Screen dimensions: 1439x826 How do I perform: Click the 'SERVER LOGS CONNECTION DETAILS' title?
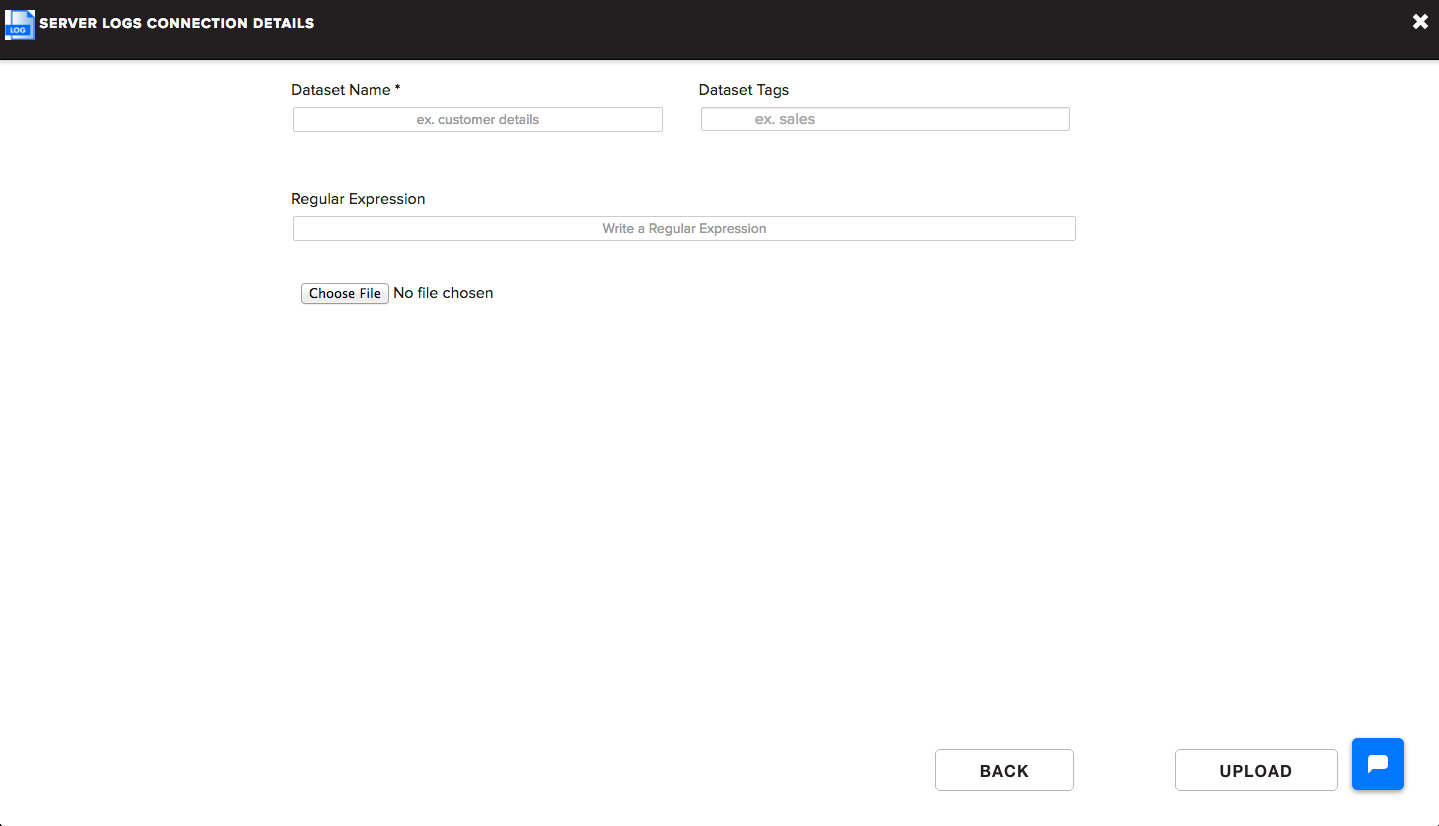(177, 23)
